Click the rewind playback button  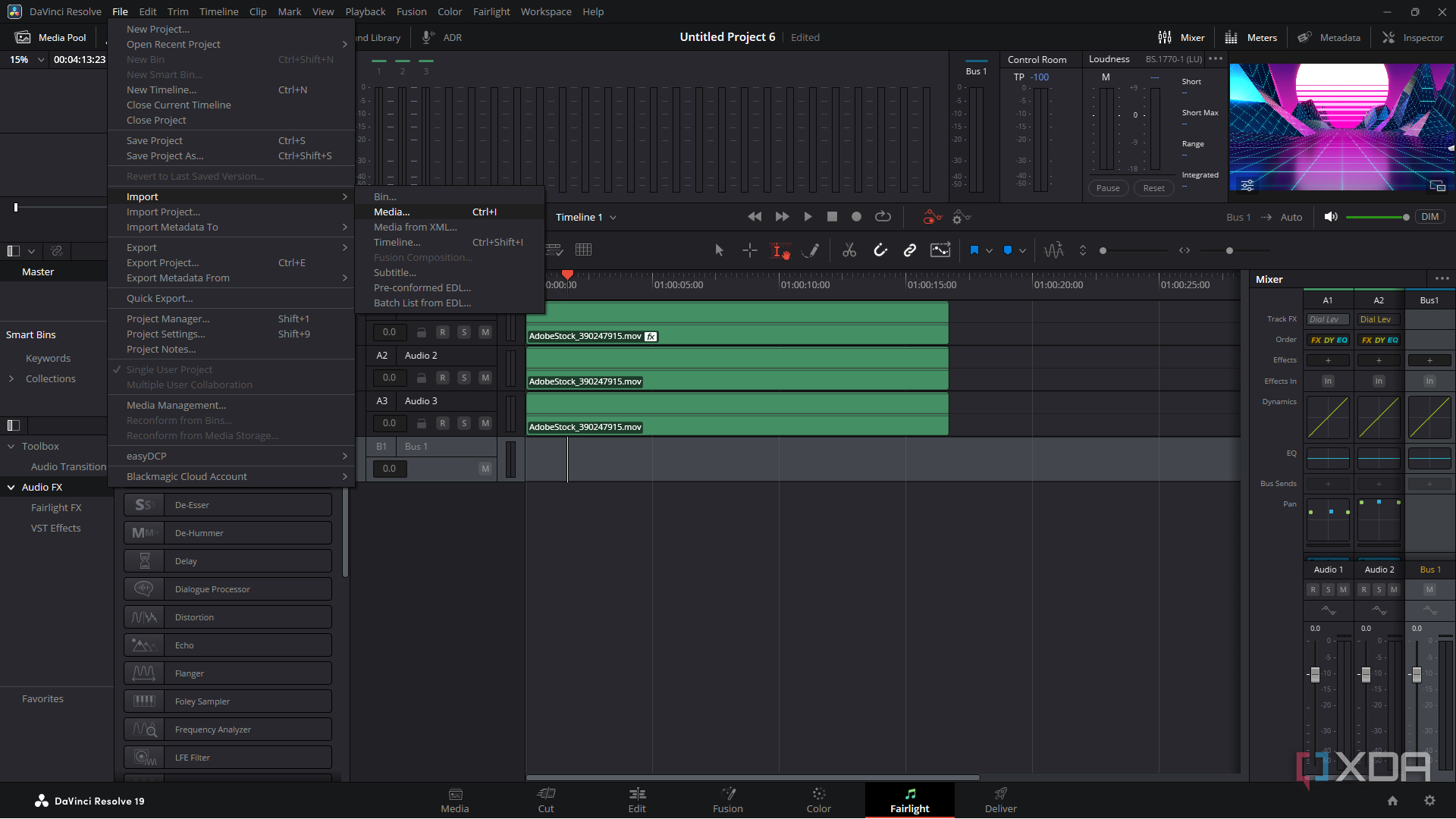754,217
